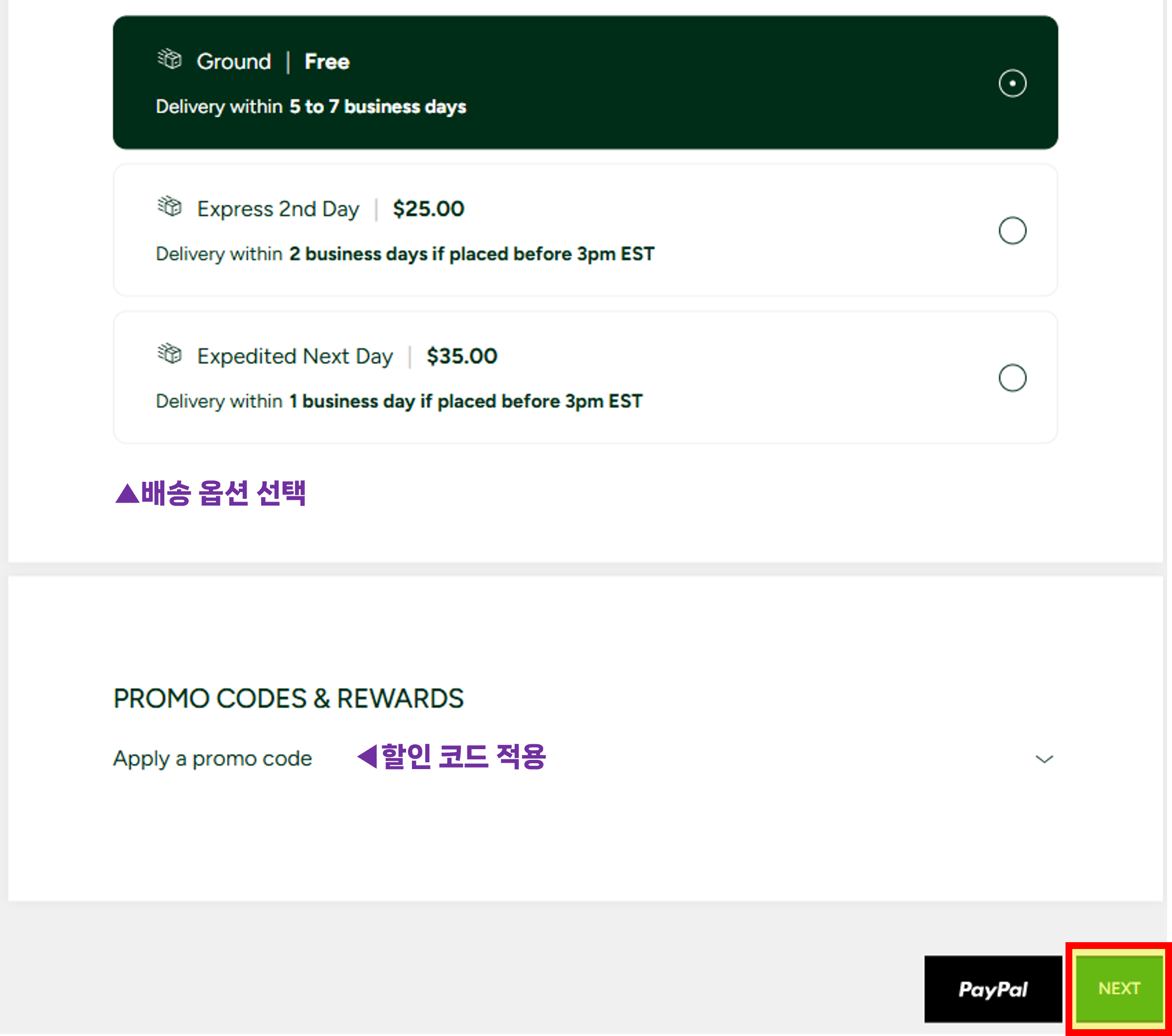Click the shipping box icon beside Express 2nd Day
This screenshot has height=1036, width=1172.
point(169,207)
